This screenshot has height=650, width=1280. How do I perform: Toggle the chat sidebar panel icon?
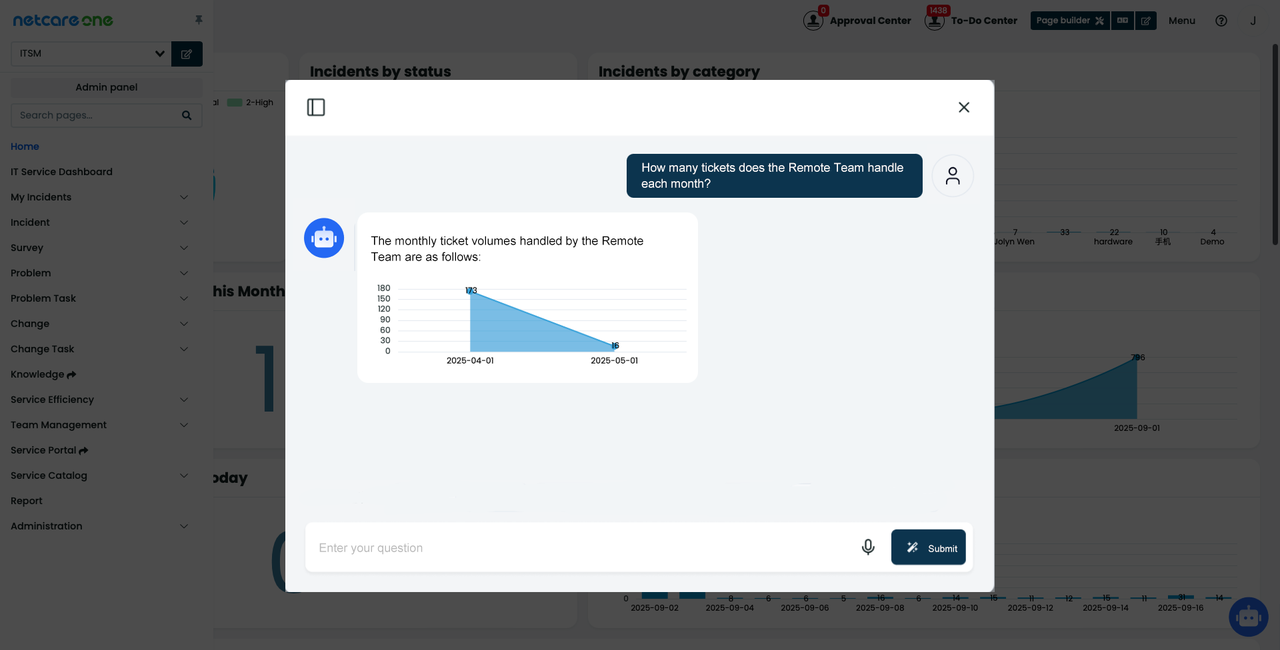(x=316, y=107)
